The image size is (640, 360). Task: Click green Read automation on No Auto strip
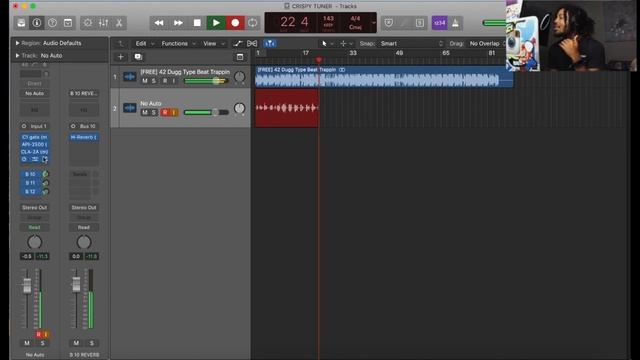pyautogui.click(x=35, y=227)
